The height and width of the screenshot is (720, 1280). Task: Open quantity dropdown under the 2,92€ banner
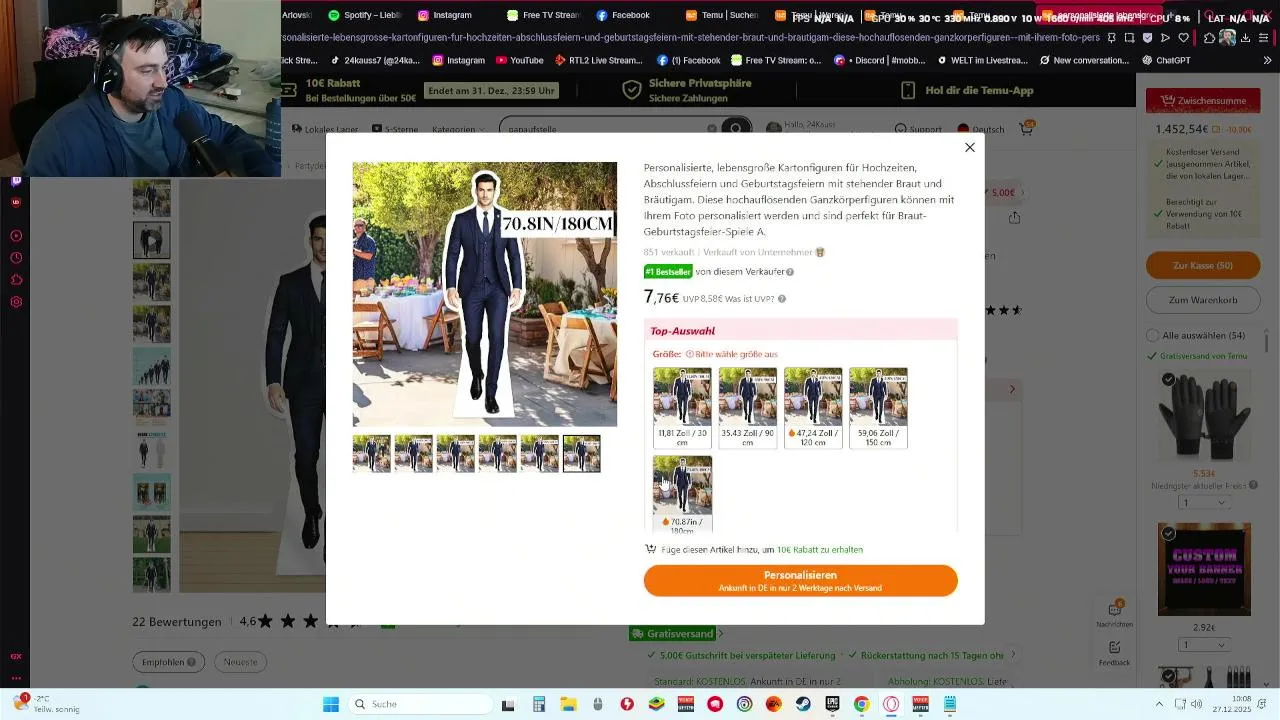[x=1204, y=645]
